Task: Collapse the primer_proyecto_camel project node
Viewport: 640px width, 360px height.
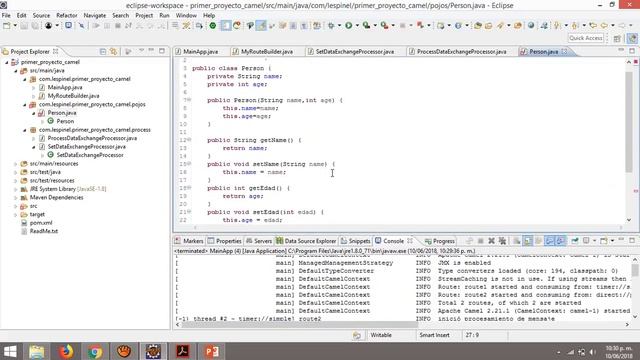Action: coord(7,62)
